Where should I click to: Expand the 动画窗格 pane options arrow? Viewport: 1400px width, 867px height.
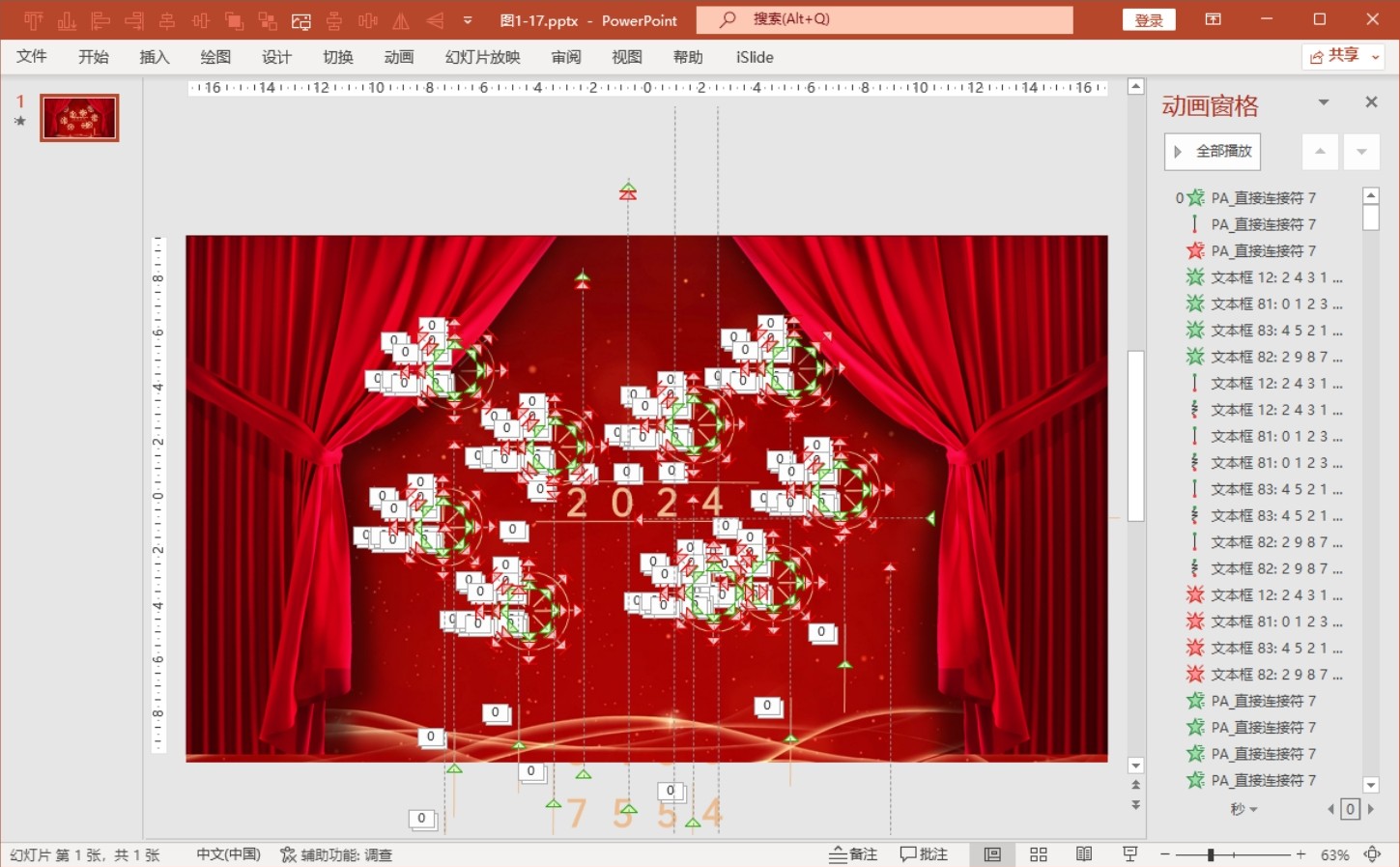tap(1324, 102)
